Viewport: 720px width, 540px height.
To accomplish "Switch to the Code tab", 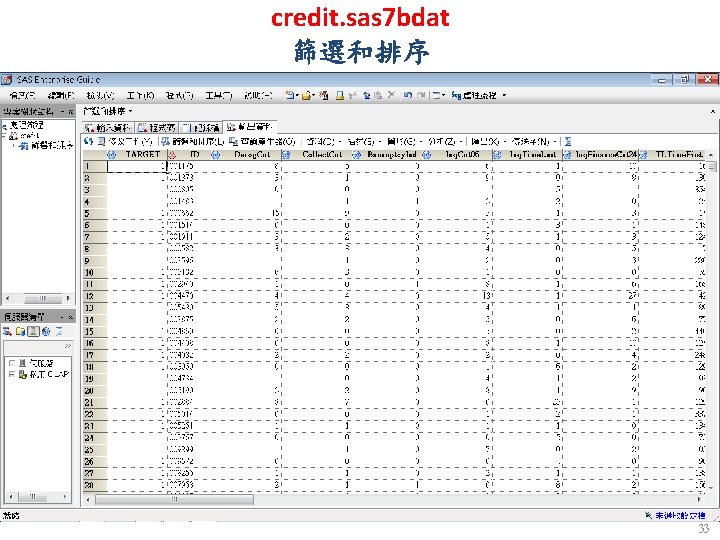I will coord(157,127).
